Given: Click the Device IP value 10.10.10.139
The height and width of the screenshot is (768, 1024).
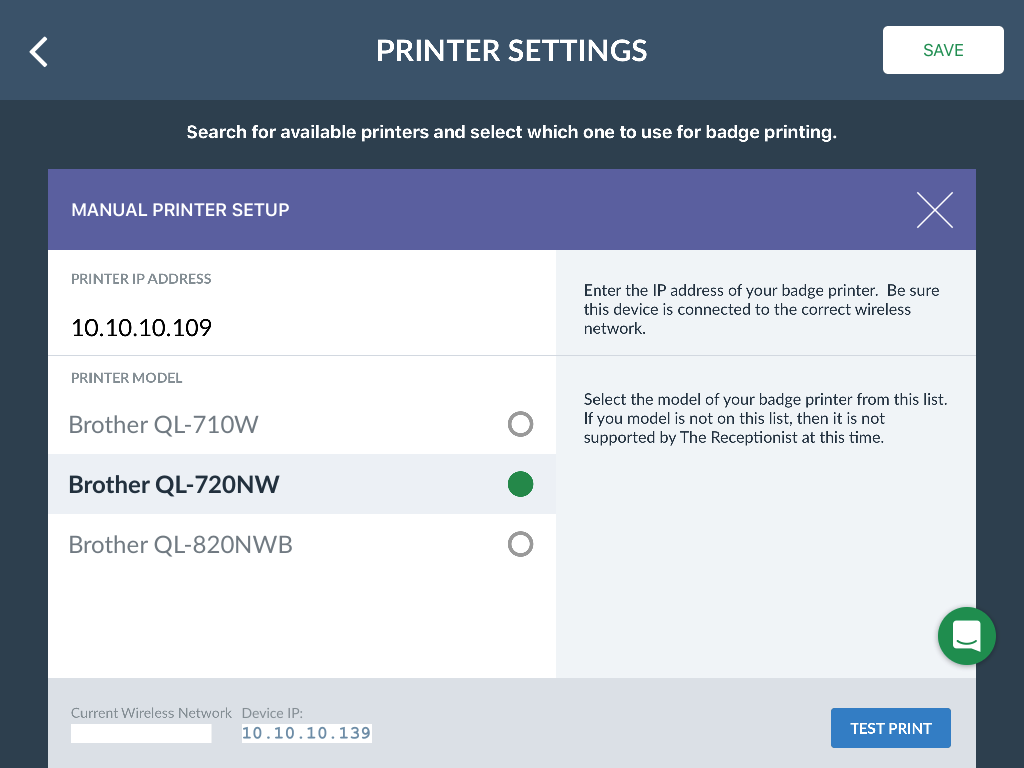Looking at the screenshot, I should 306,733.
